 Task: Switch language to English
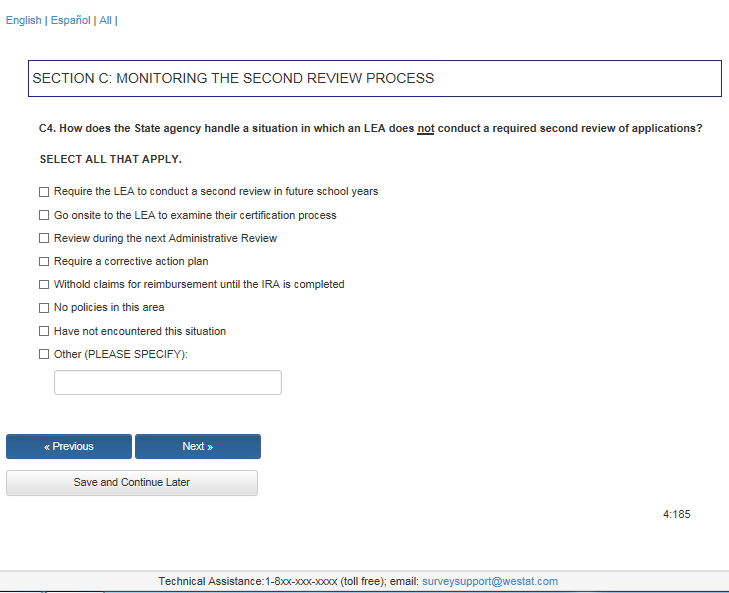tap(24, 21)
